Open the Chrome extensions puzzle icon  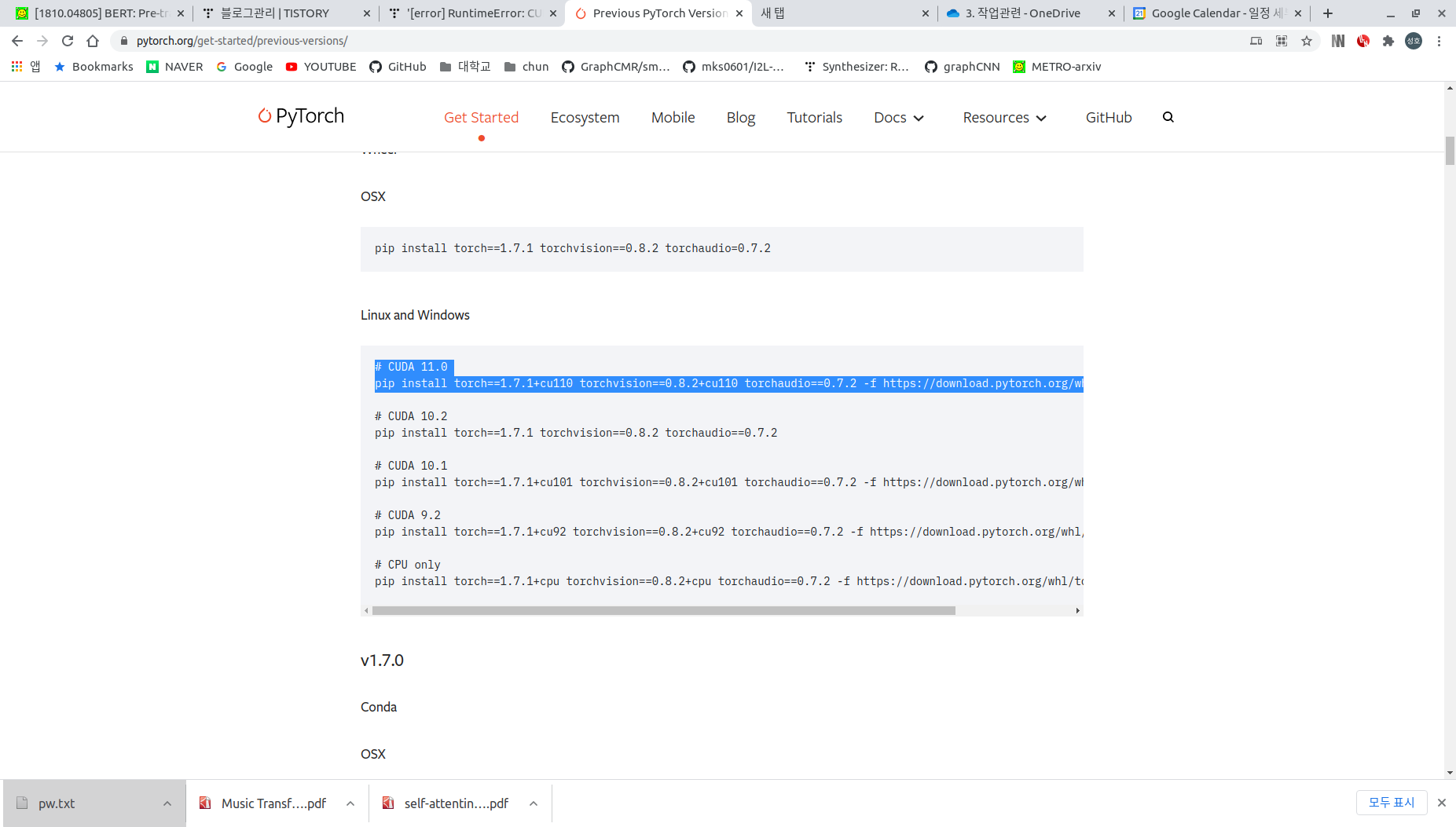tap(1388, 41)
